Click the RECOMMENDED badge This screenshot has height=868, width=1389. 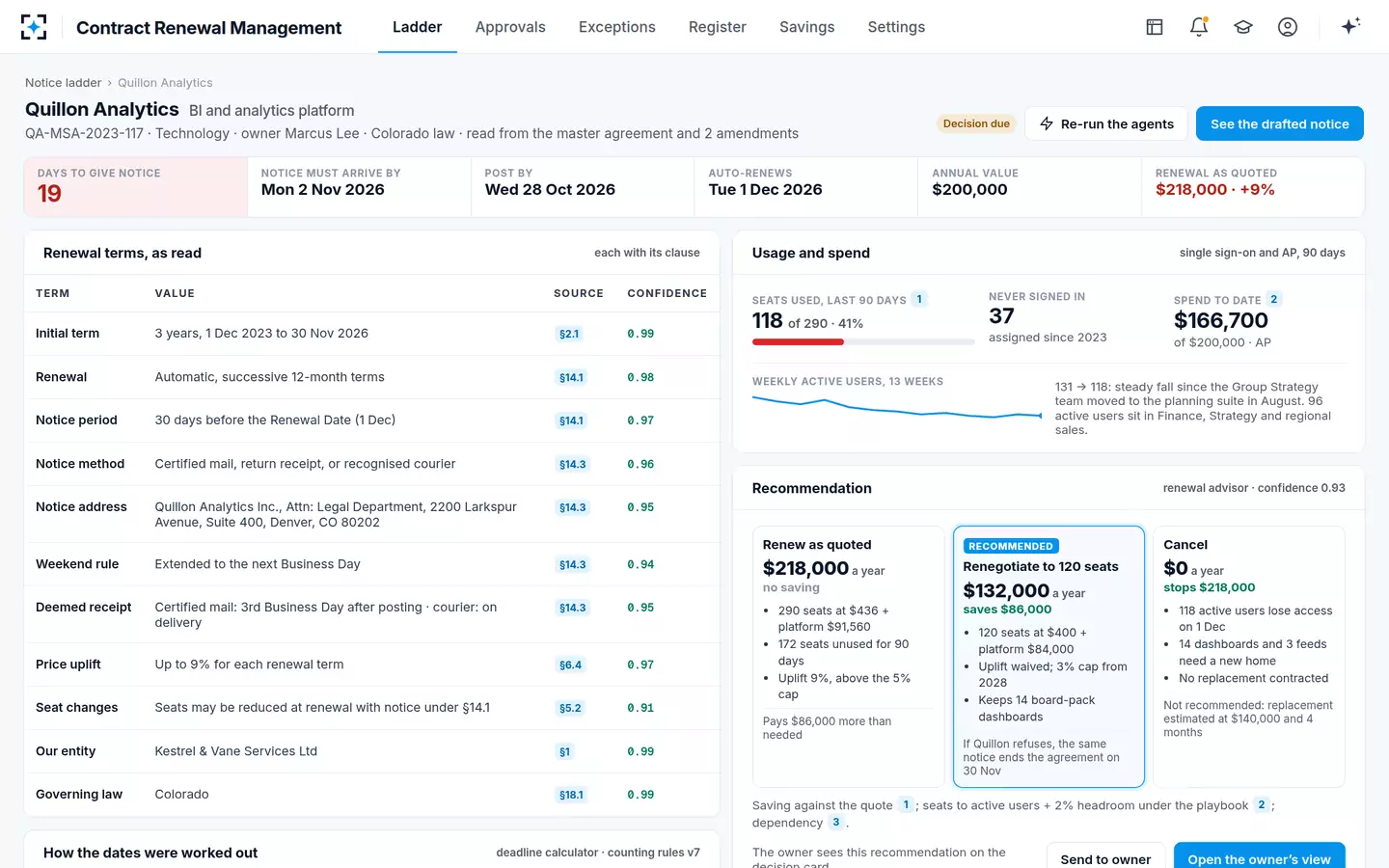tap(1011, 546)
